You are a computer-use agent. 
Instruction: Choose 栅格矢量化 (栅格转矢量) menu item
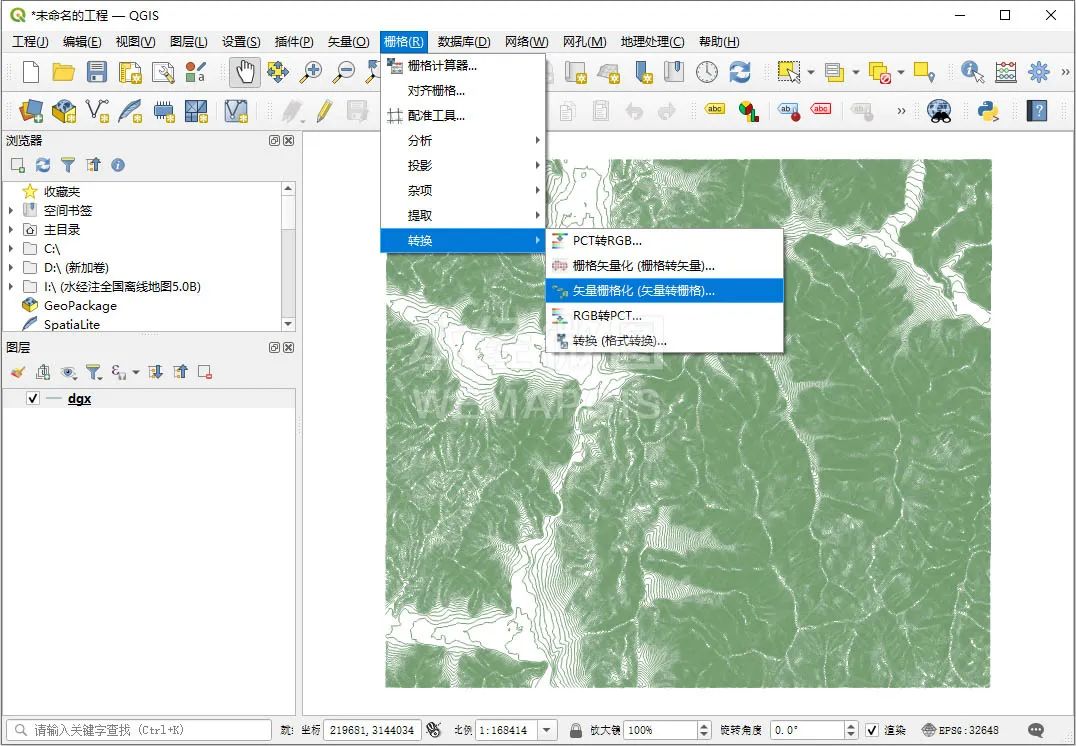[x=664, y=266]
